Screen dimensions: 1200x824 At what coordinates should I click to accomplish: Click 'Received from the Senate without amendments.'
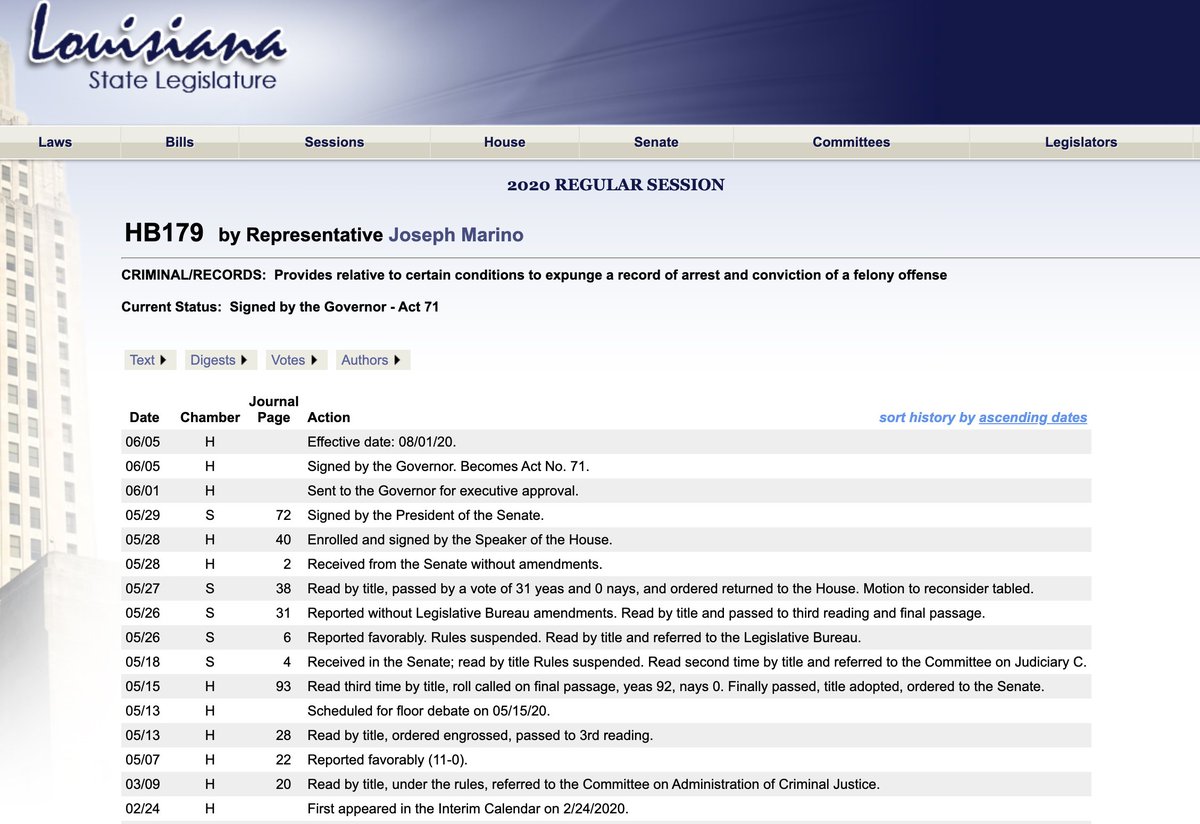[x=454, y=564]
